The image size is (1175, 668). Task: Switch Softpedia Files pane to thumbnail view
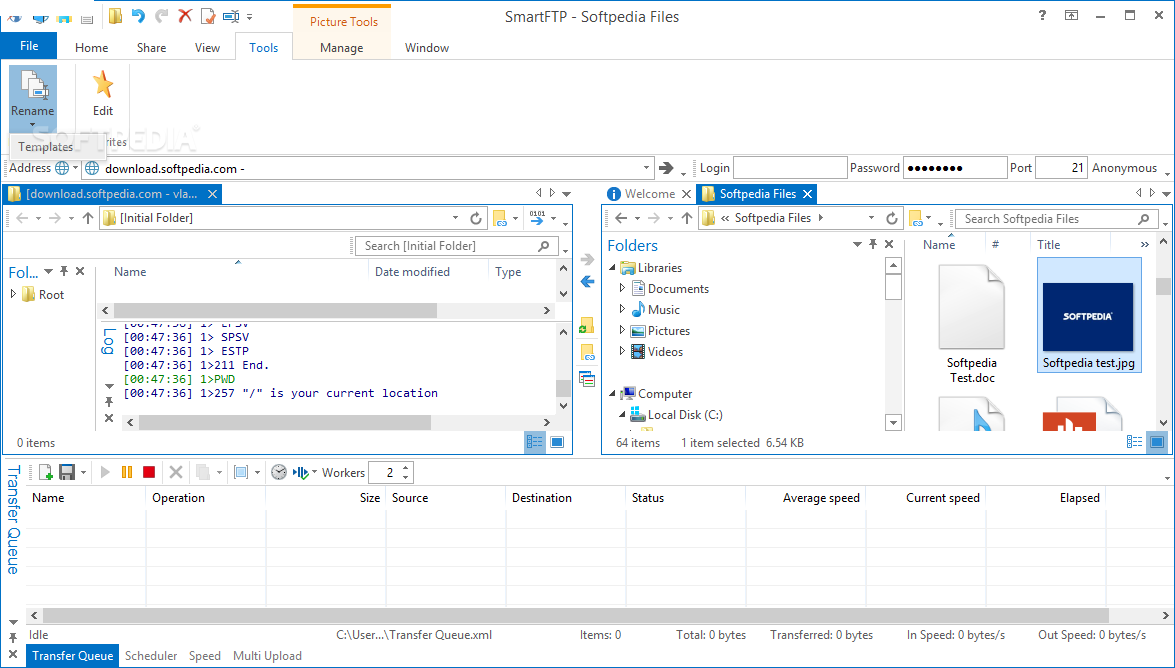pos(1157,442)
